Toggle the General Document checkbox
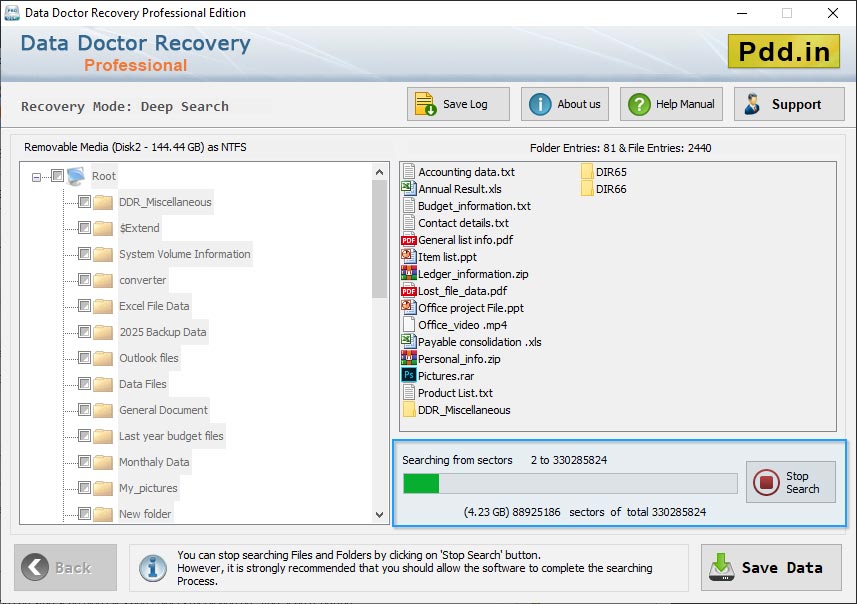 tap(84, 409)
